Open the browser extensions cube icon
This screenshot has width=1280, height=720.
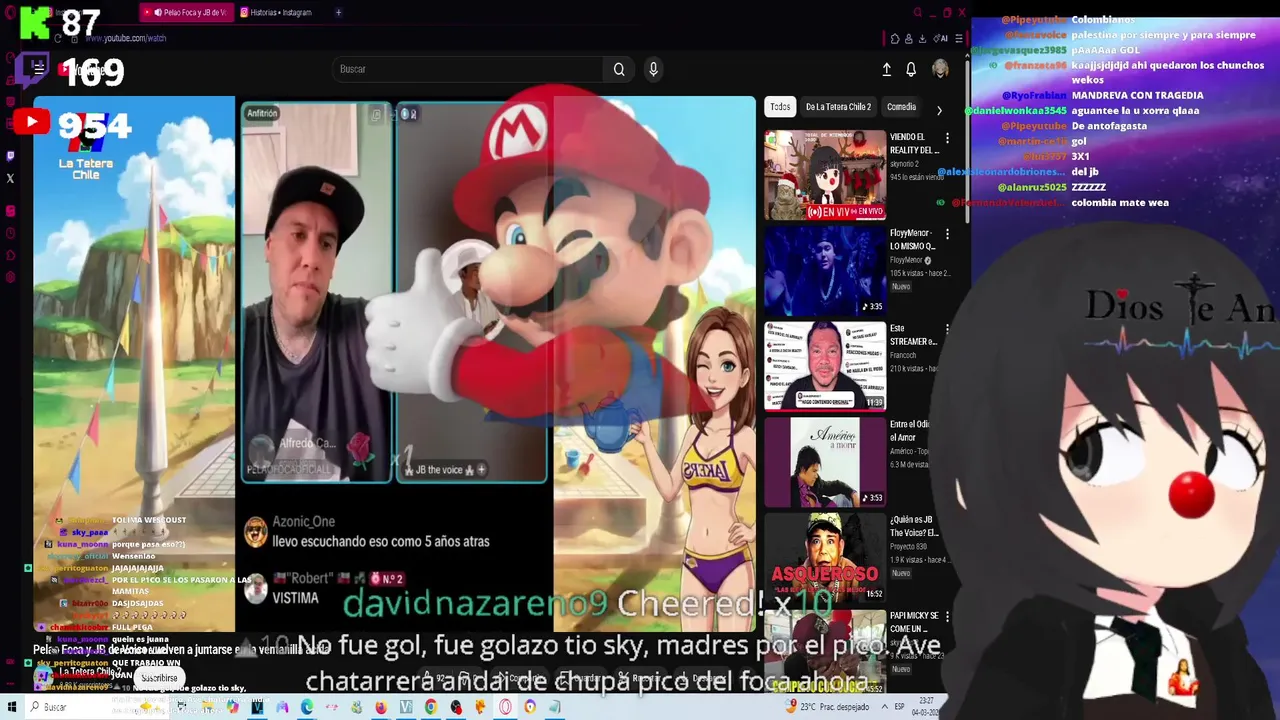pos(895,38)
